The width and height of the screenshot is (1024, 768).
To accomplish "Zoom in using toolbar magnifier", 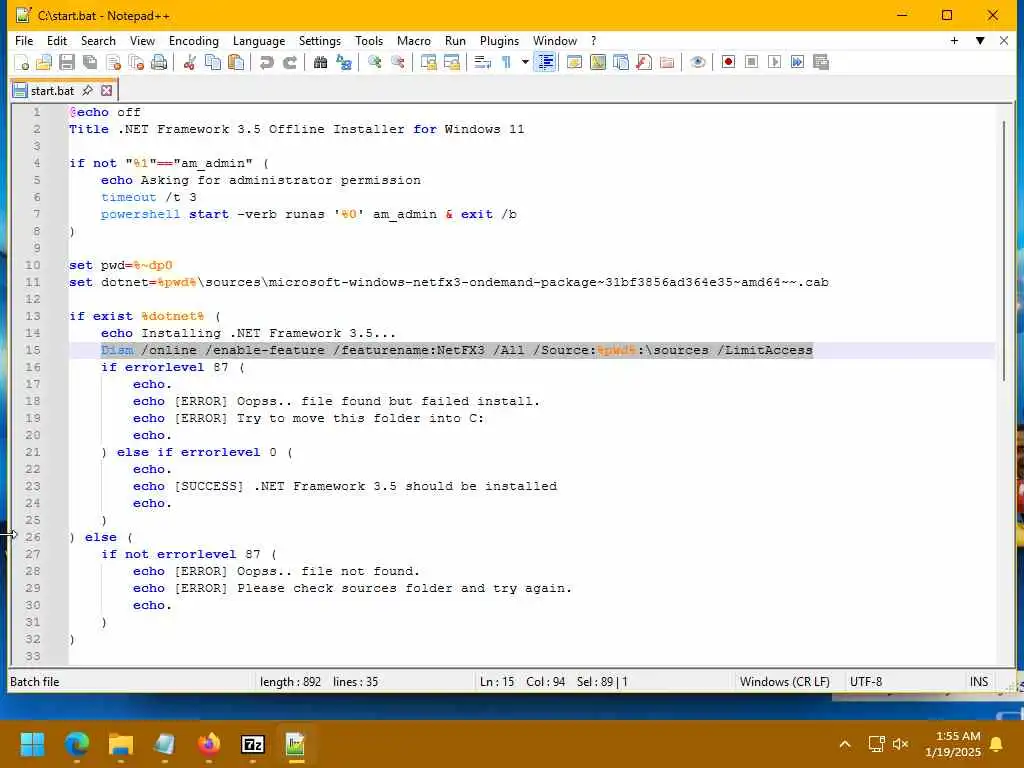I will tap(374, 63).
